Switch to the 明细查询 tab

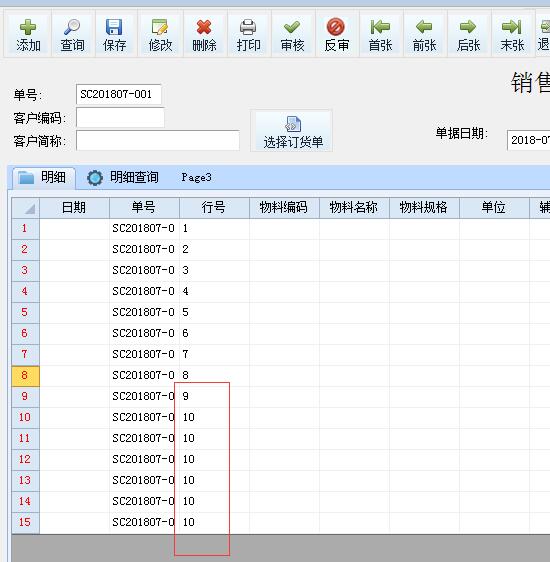pos(123,177)
